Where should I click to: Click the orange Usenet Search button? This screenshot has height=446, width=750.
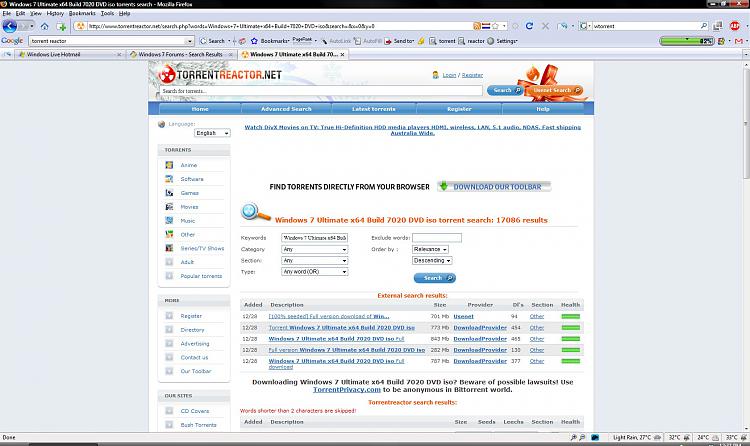pyautogui.click(x=555, y=90)
